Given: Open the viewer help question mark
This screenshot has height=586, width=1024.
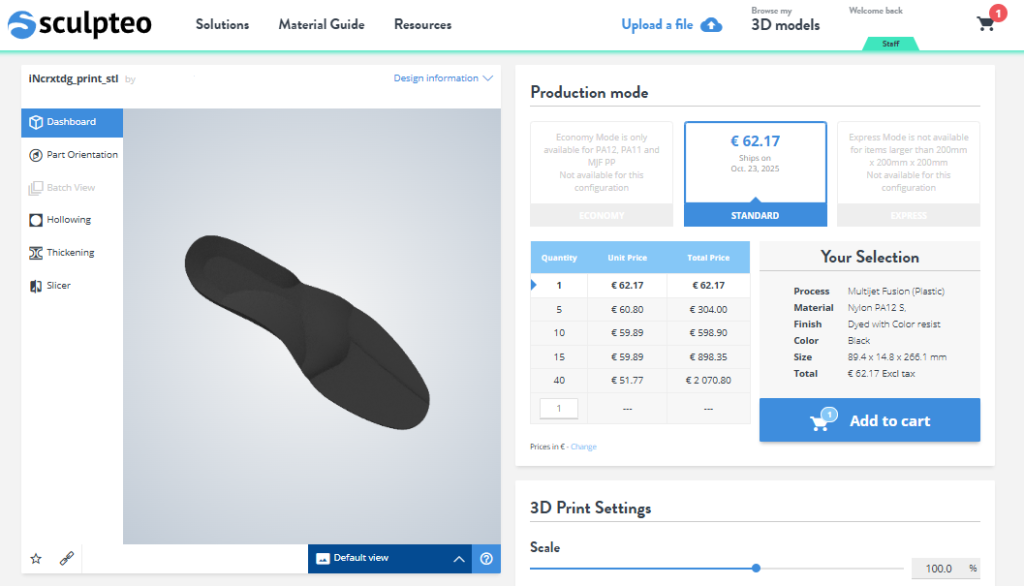Looking at the screenshot, I should click(487, 559).
